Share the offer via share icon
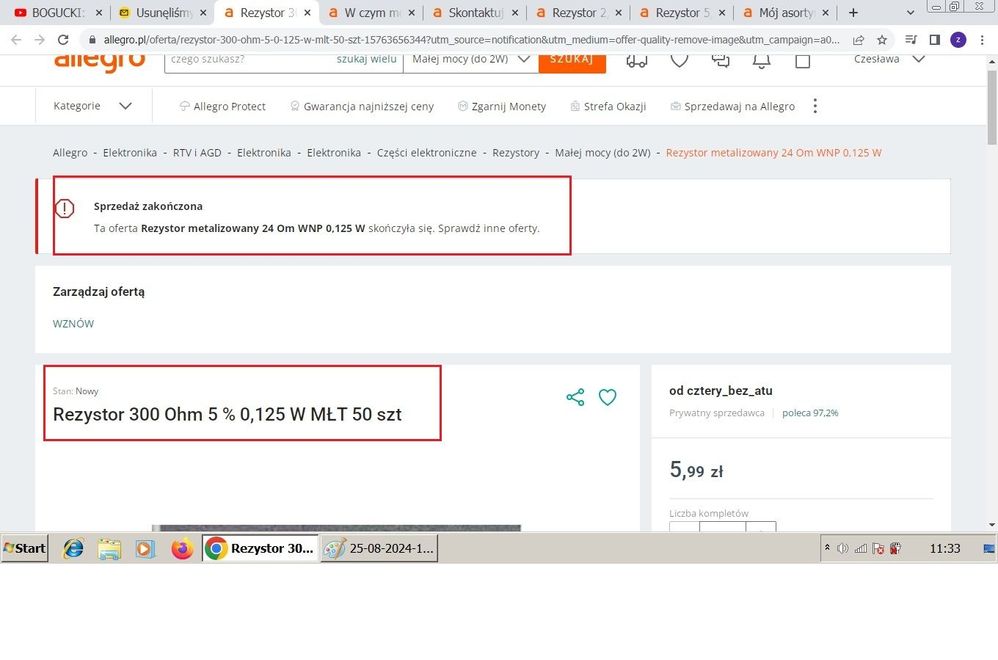The height and width of the screenshot is (660, 998). point(575,397)
